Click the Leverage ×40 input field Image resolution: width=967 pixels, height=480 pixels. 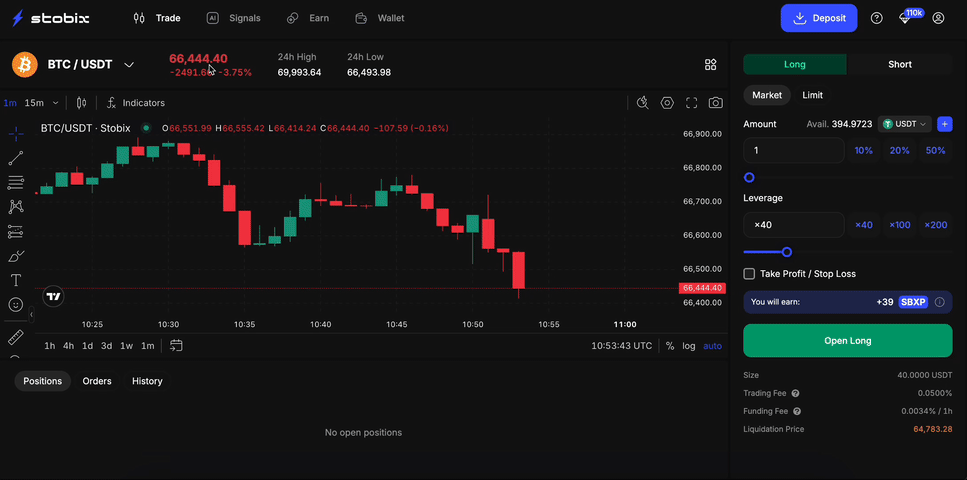[794, 225]
